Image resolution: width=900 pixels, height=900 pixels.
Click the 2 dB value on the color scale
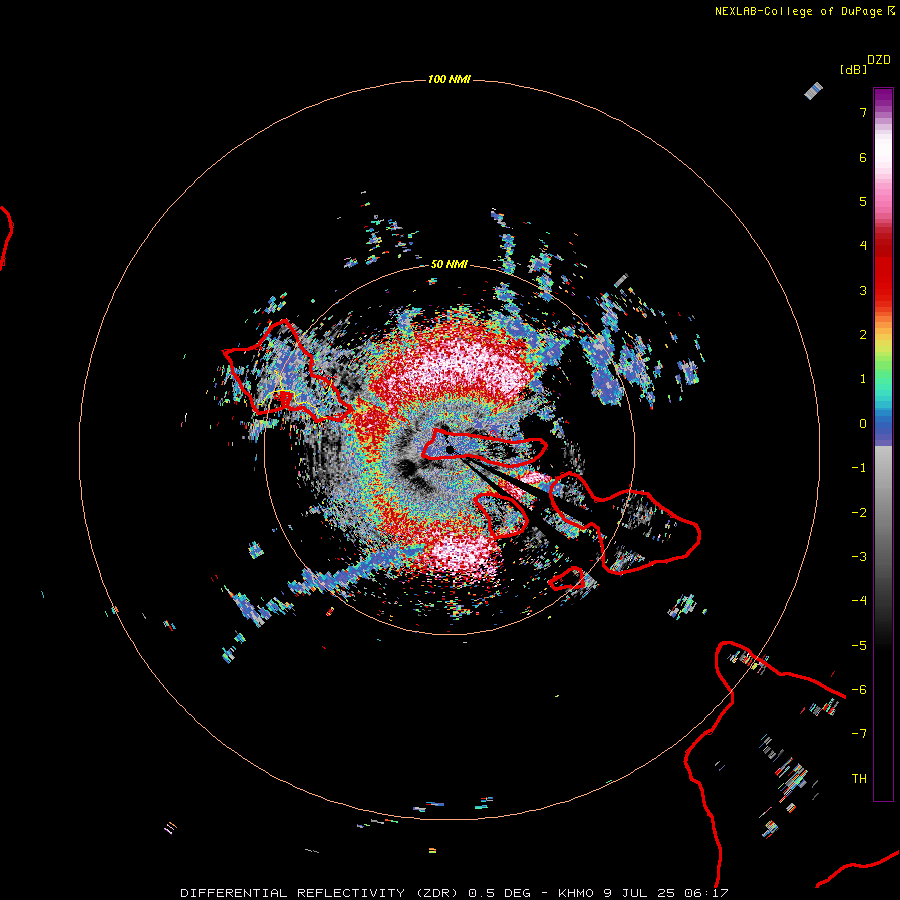(863, 335)
